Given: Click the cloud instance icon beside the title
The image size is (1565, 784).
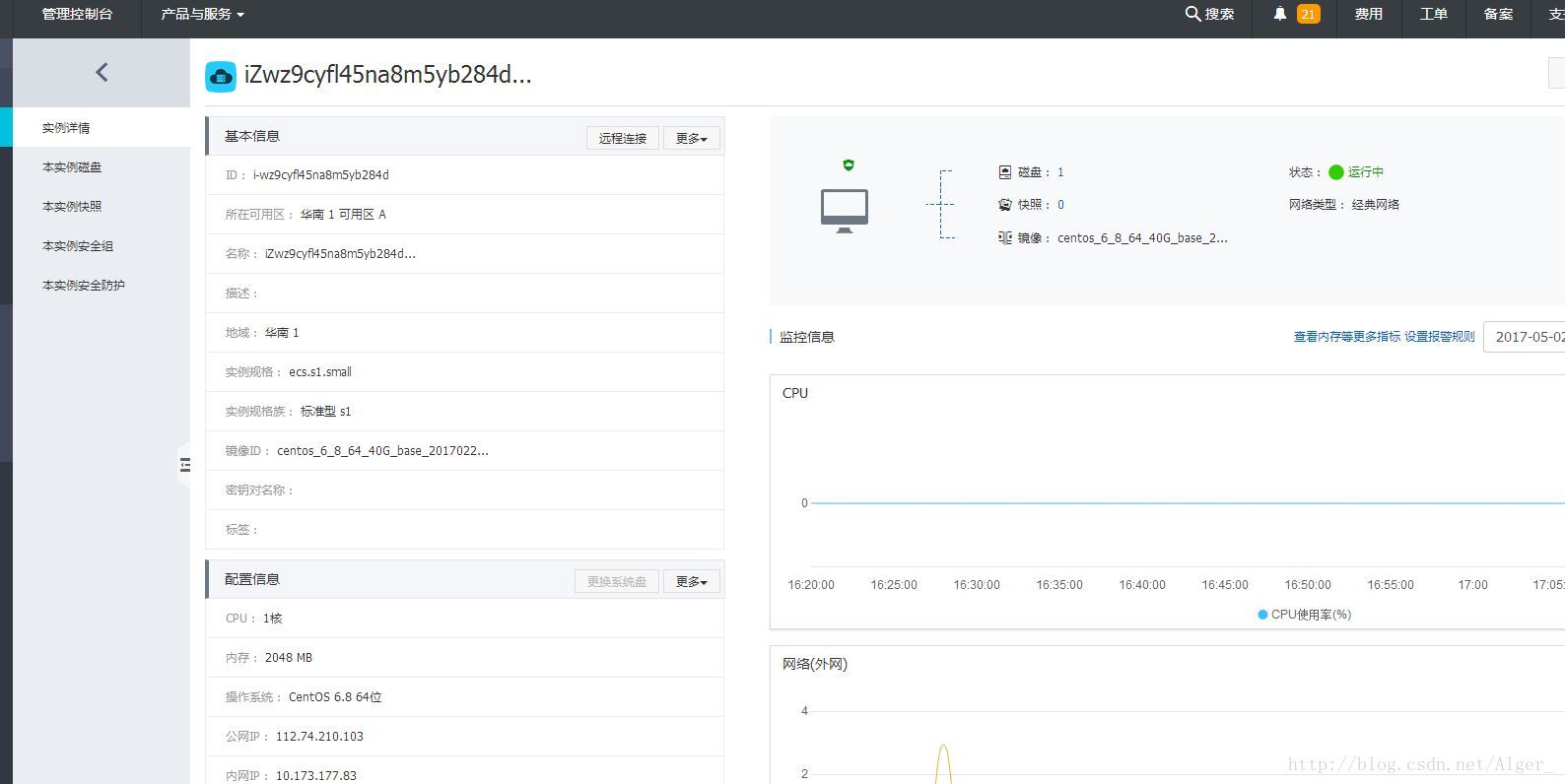Looking at the screenshot, I should [221, 77].
